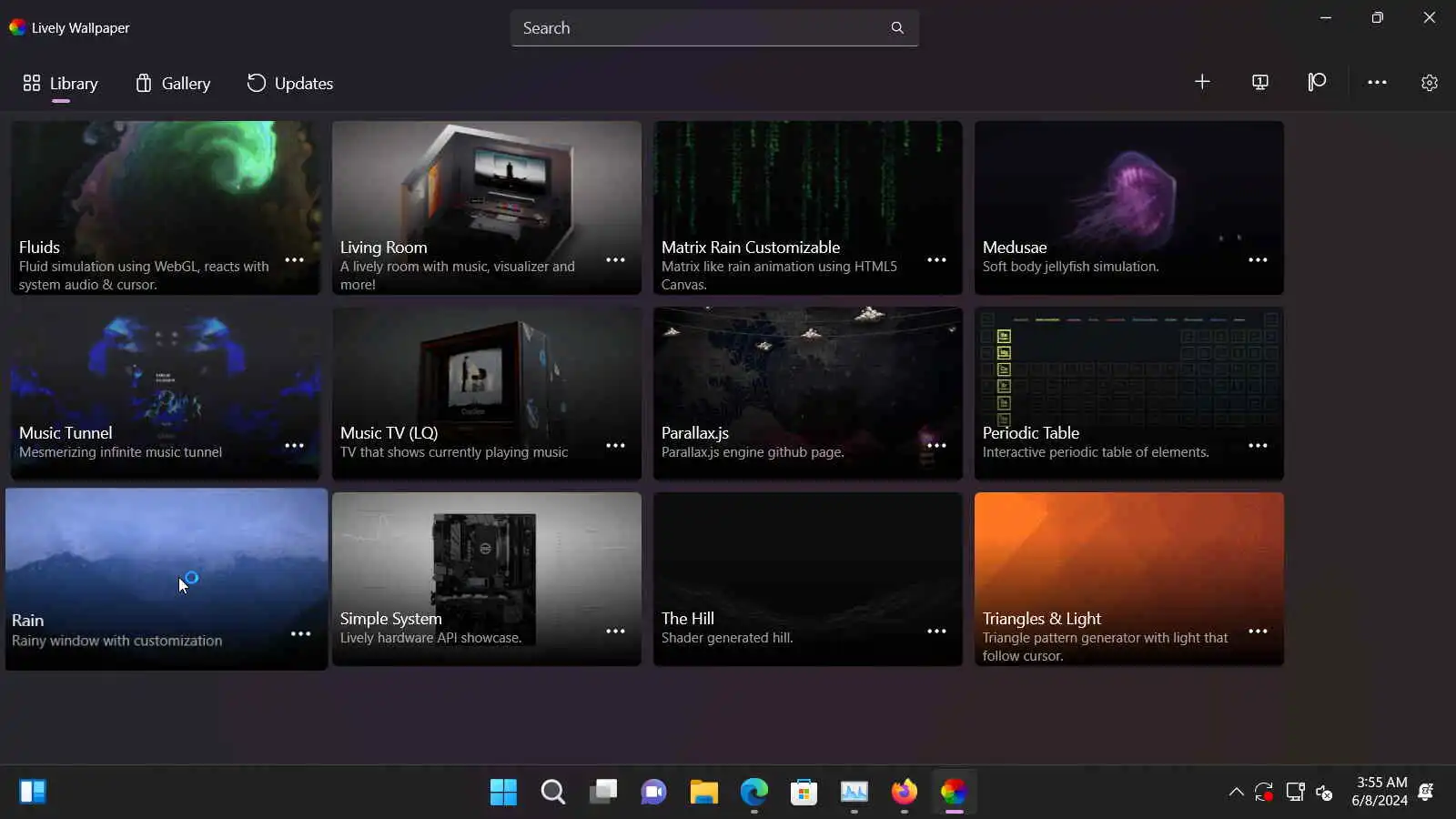
Task: Show hidden system tray icons
Action: (1236, 792)
